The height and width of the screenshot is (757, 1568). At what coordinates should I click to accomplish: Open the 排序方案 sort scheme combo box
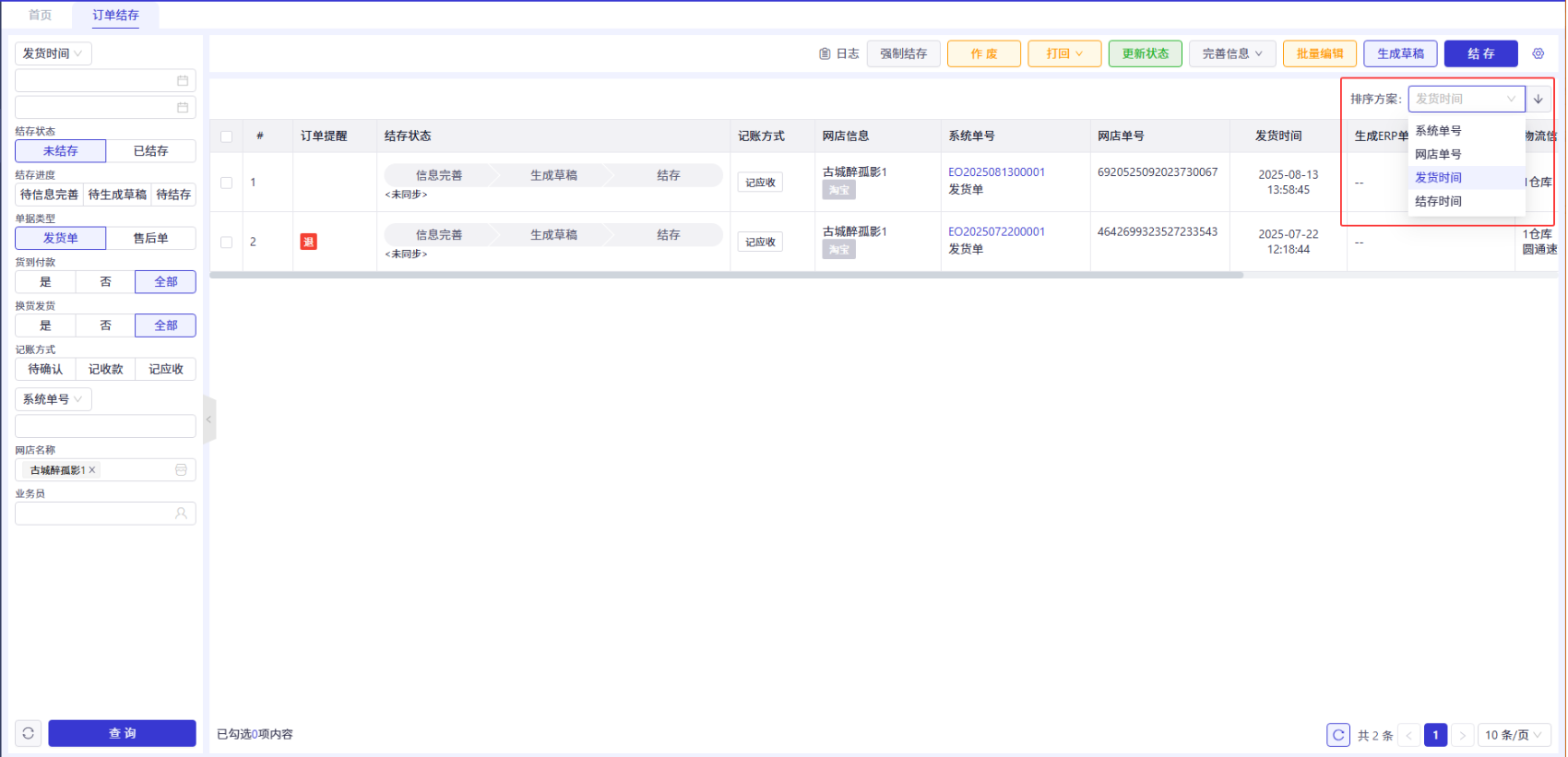point(1466,99)
